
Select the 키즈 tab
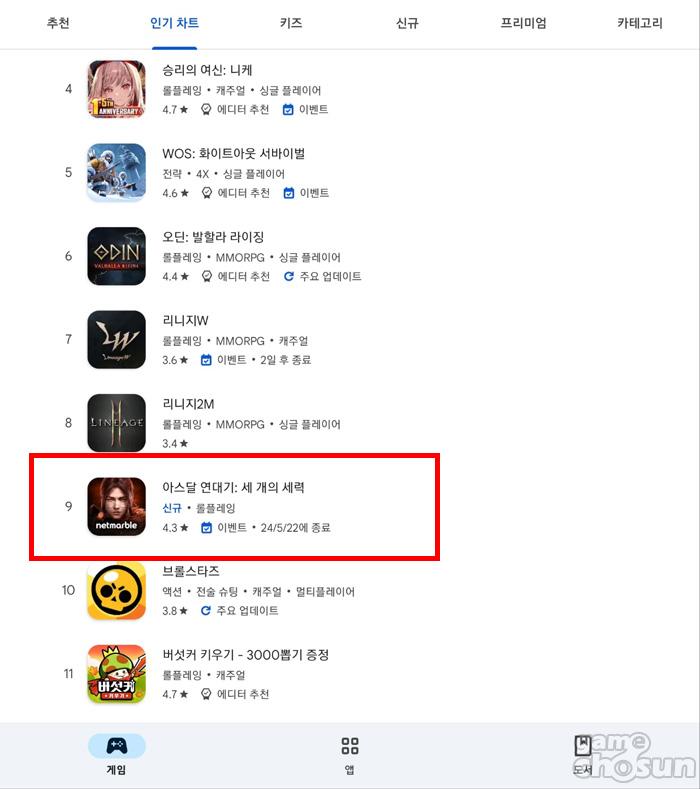291,23
